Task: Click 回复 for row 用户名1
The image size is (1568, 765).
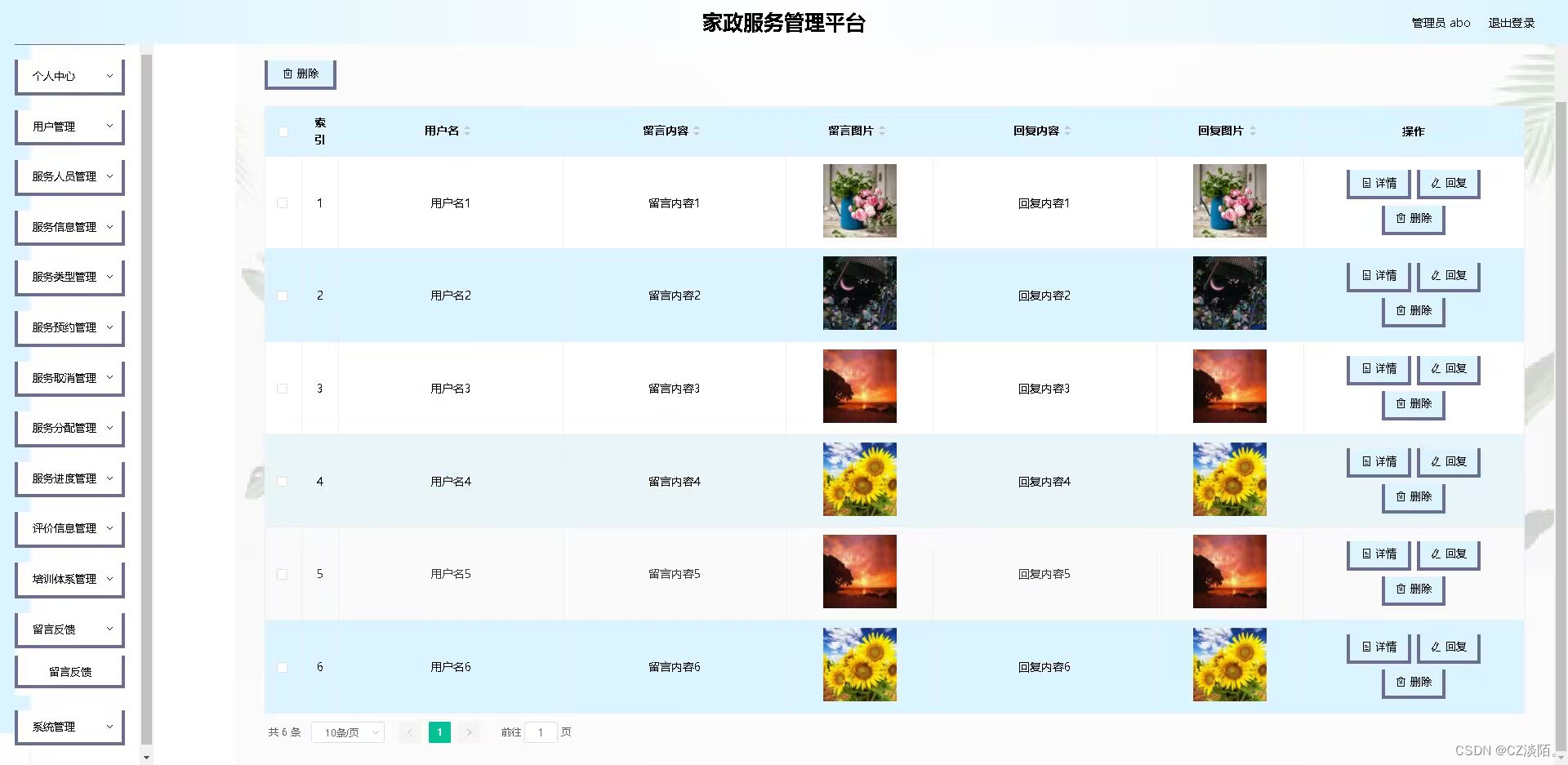Action: [x=1448, y=184]
